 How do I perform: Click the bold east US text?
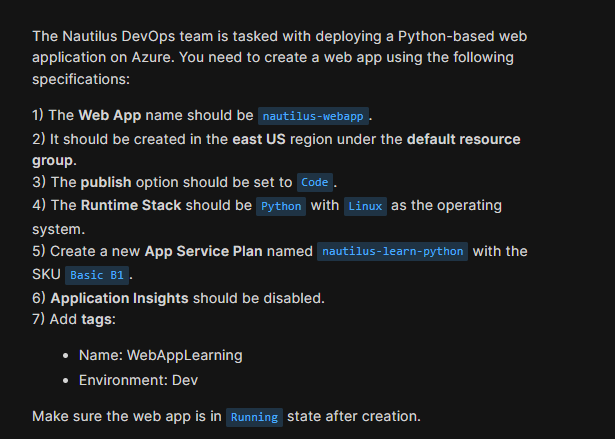click(x=259, y=139)
